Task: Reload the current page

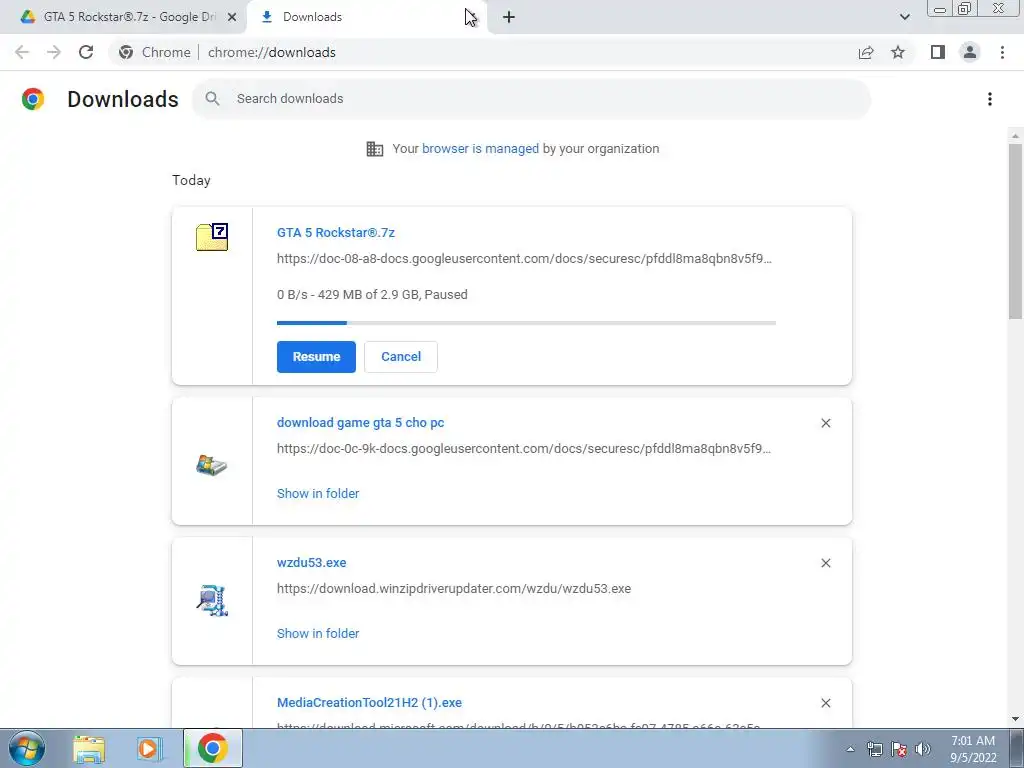Action: point(86,52)
